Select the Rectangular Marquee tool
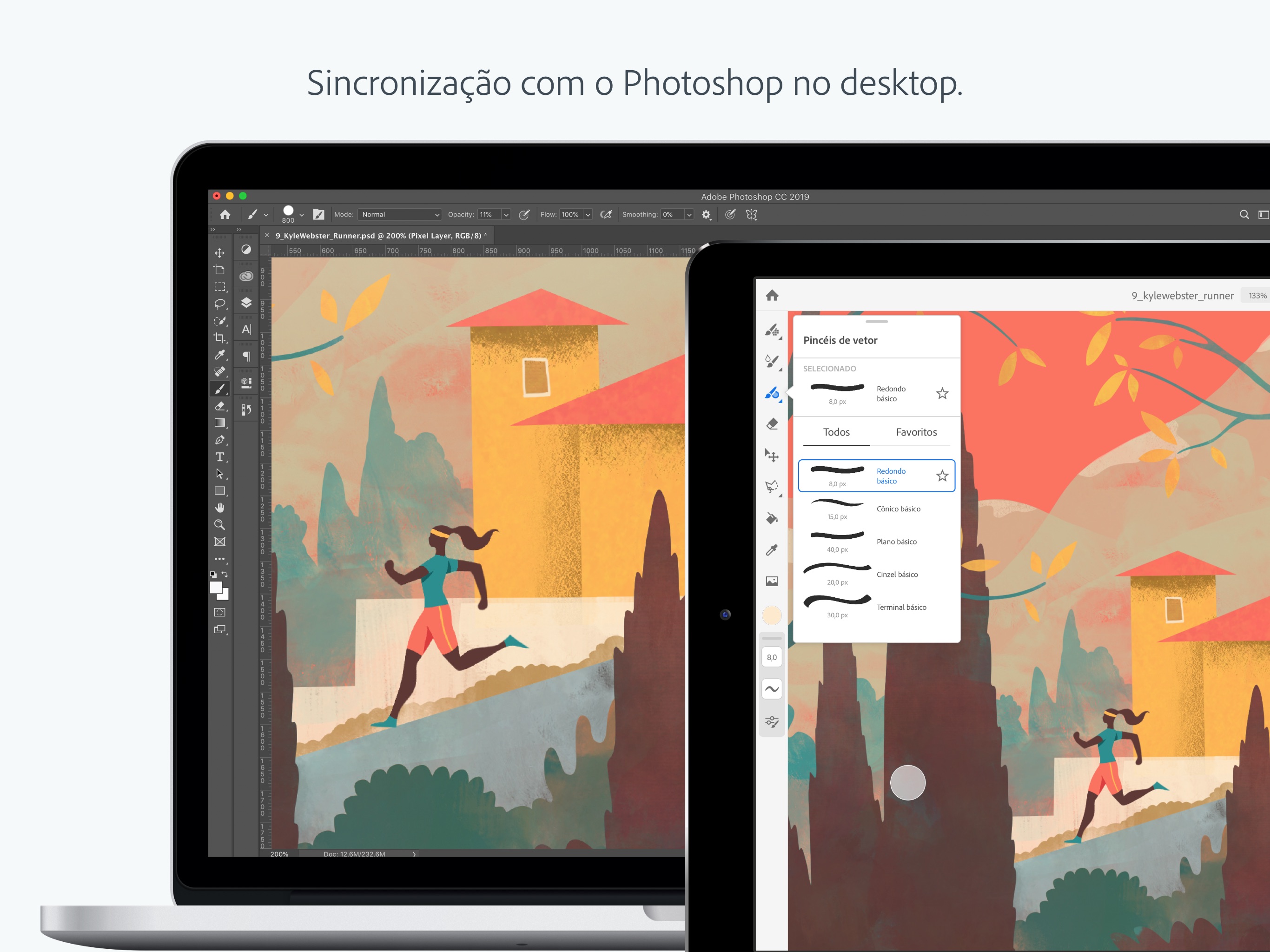Screen dimensions: 1270x952 click(x=219, y=286)
